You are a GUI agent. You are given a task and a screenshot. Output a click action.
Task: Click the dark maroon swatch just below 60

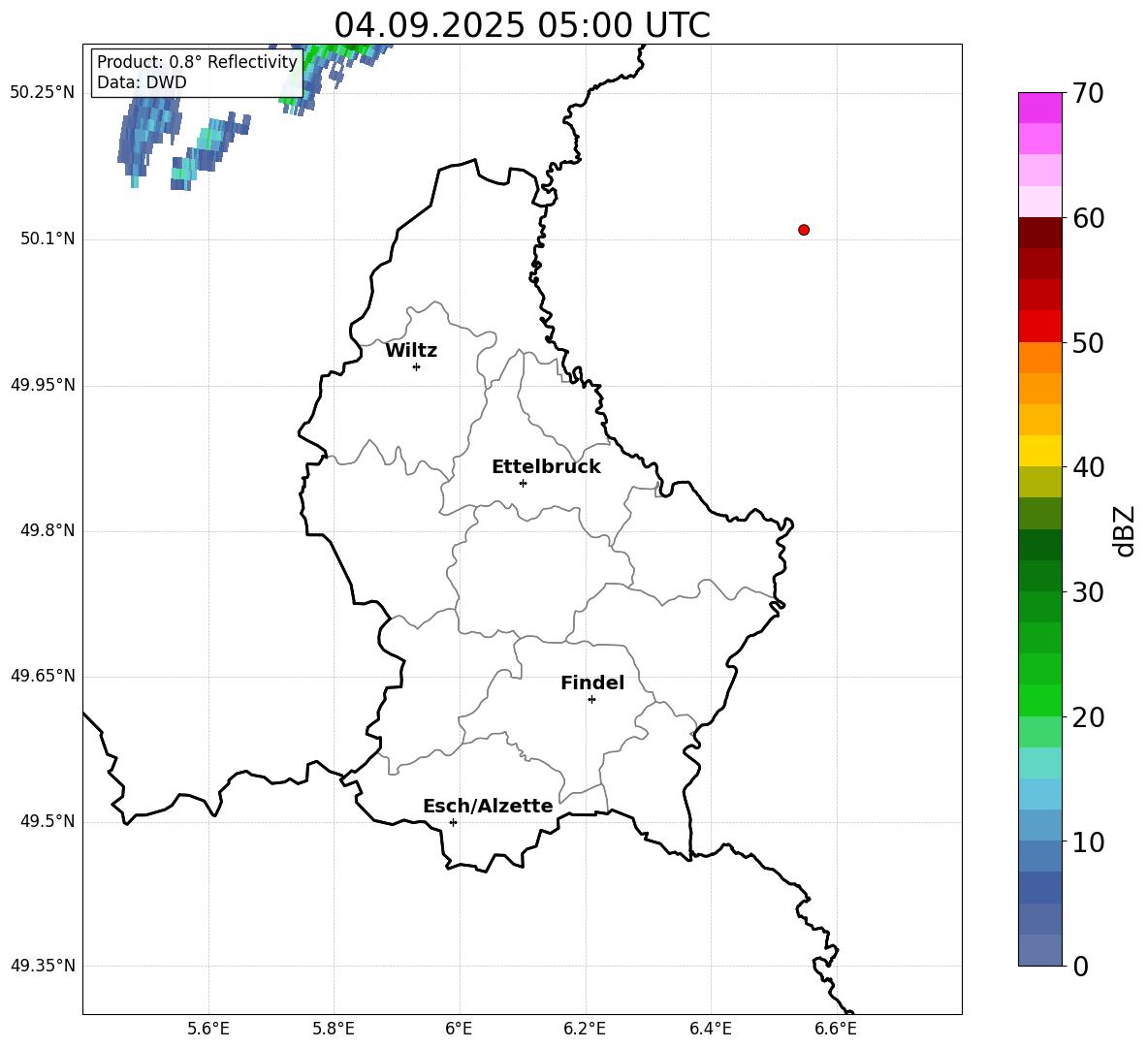coord(1040,233)
